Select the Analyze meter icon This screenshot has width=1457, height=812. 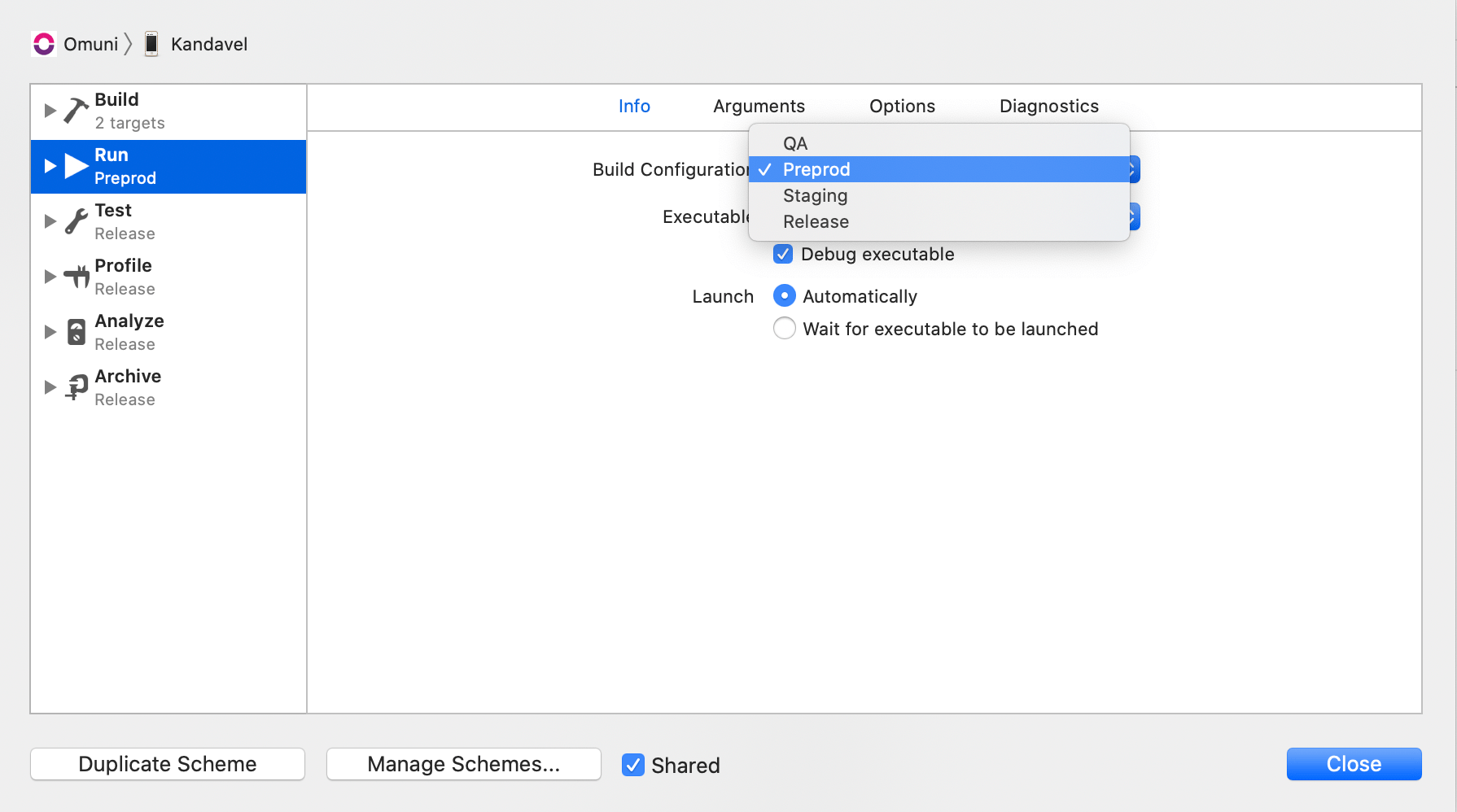tap(75, 330)
